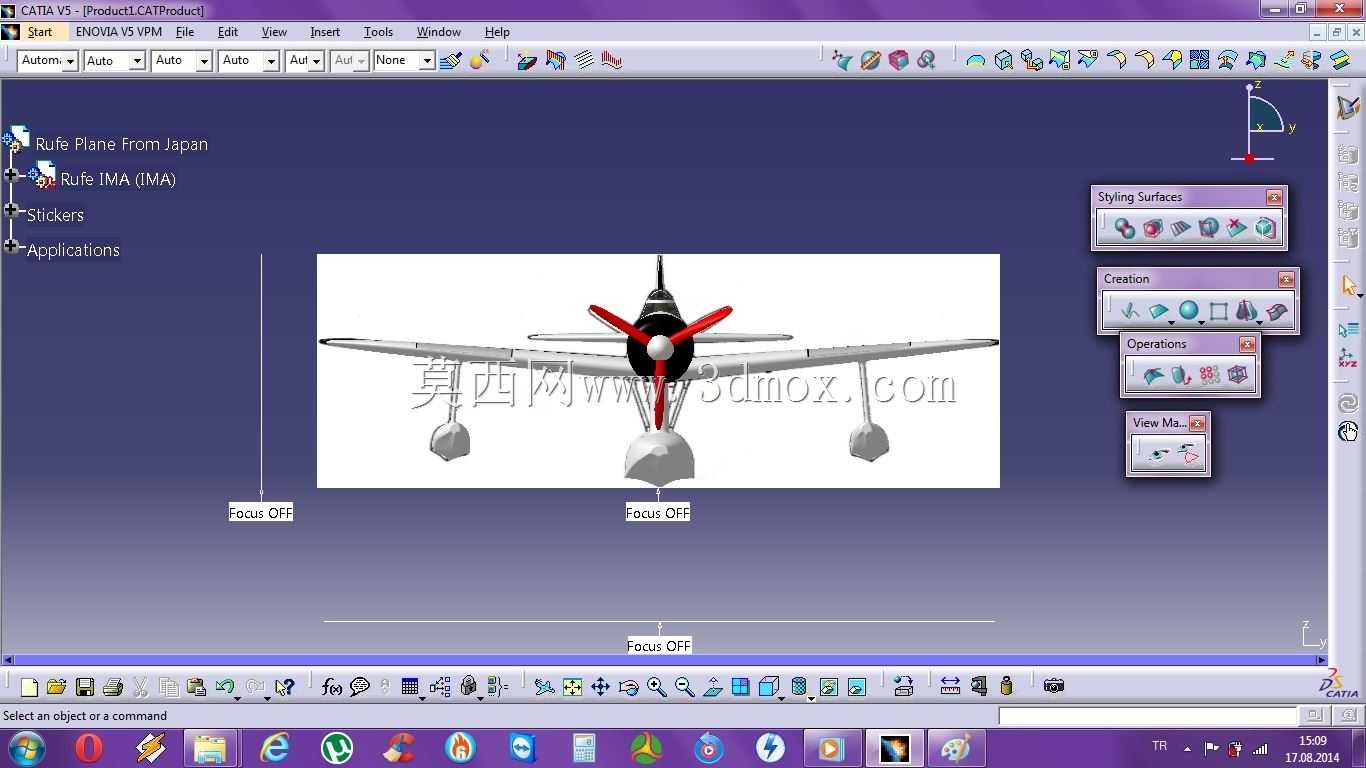Select 'Rufe Plane From Japan' root node

pos(122,144)
